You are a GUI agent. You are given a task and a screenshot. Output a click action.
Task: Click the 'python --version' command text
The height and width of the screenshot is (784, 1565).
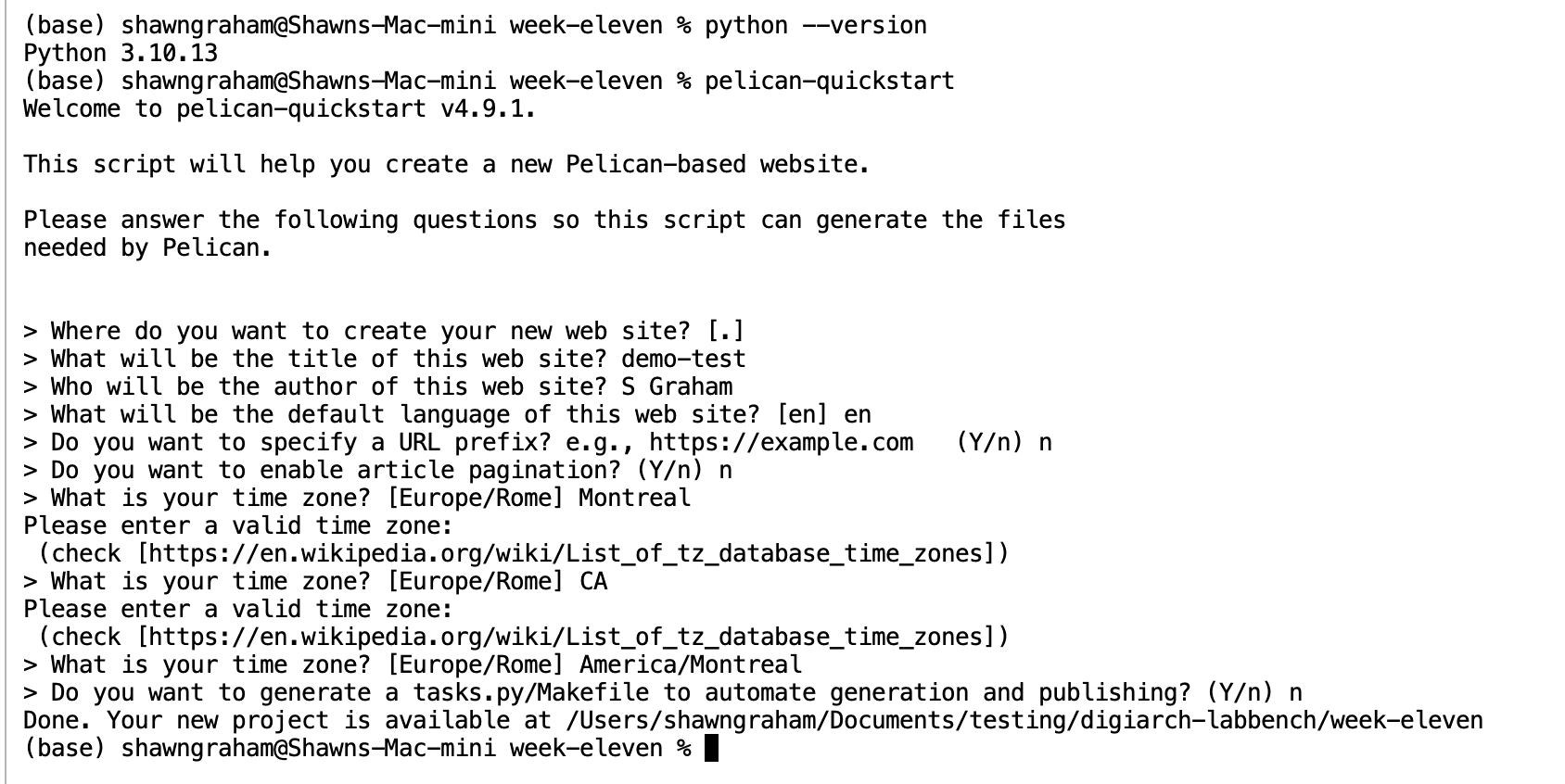(x=816, y=25)
